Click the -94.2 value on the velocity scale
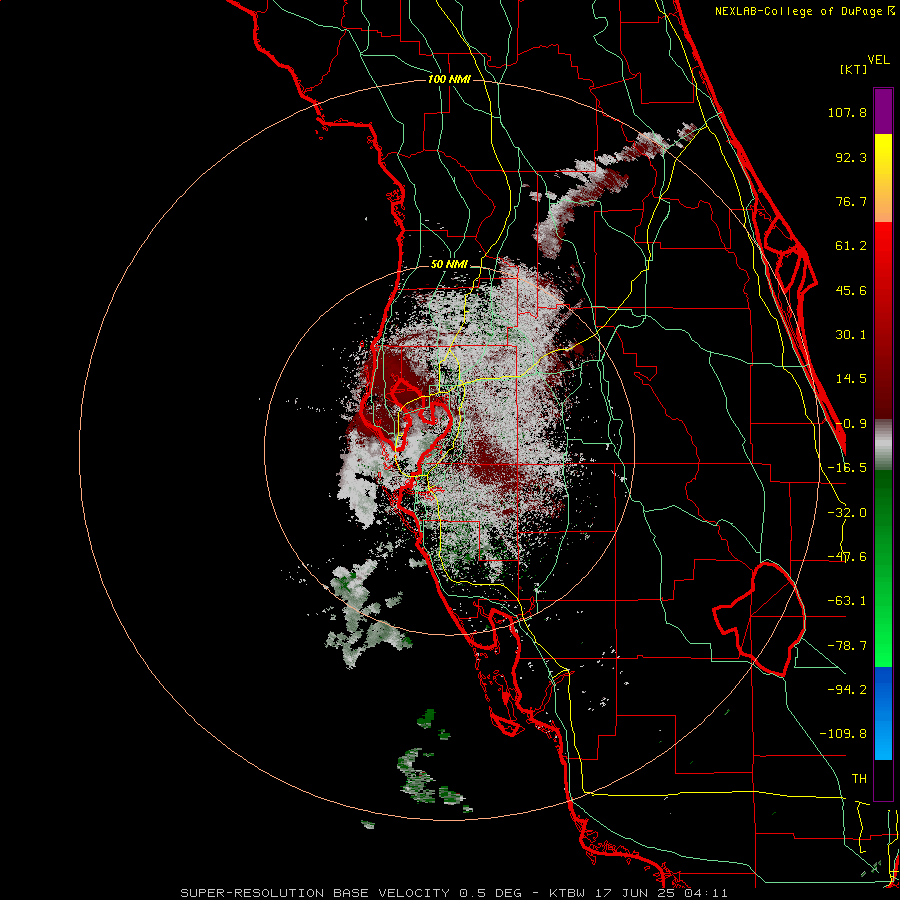Screen dimensions: 900x900 tap(847, 690)
